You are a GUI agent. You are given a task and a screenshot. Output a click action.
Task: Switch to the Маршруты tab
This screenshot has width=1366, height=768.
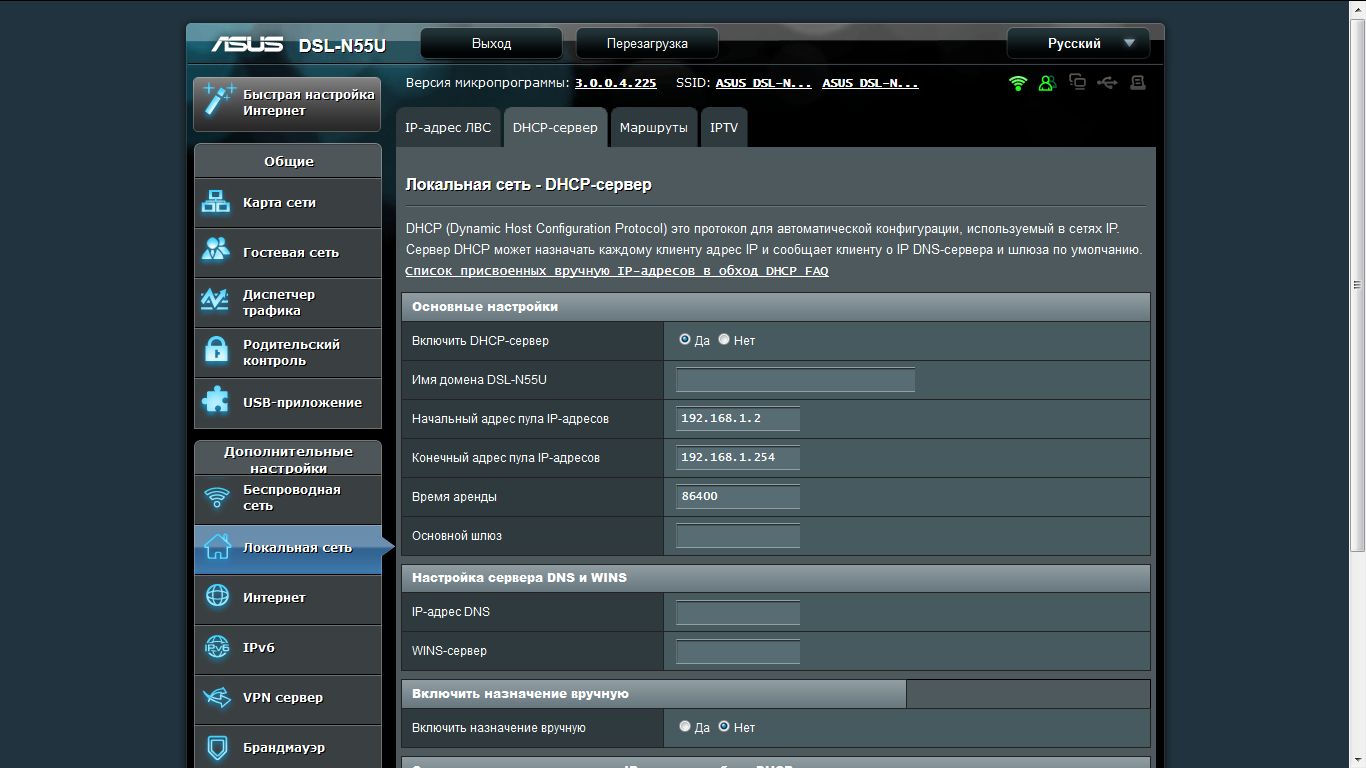click(x=653, y=127)
